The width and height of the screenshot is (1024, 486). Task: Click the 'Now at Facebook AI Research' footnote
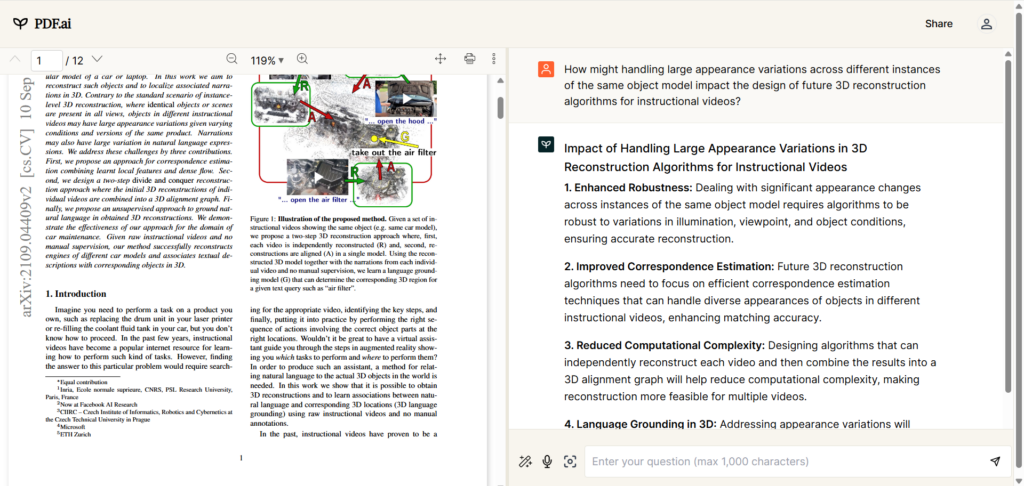(96, 404)
